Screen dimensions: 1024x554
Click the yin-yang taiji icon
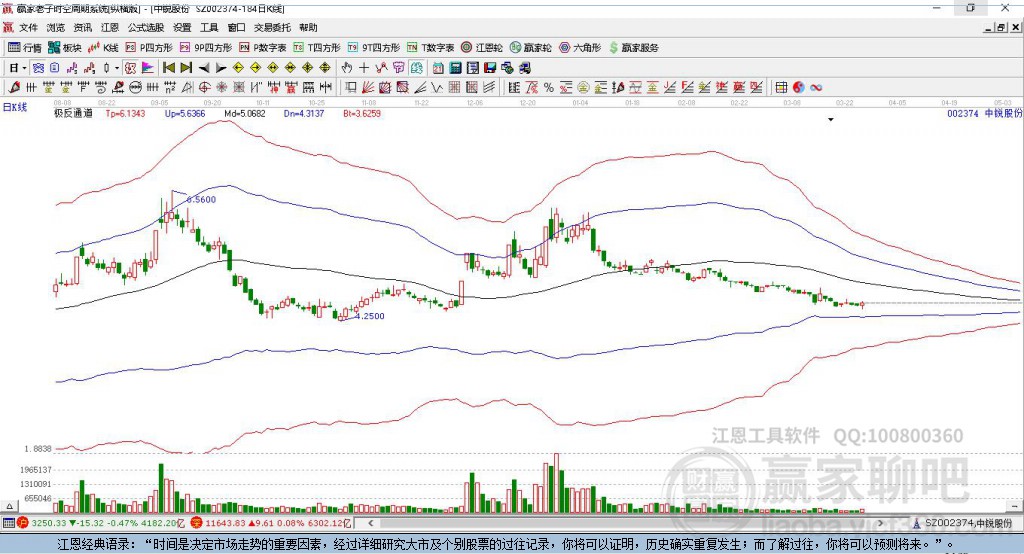tap(799, 87)
